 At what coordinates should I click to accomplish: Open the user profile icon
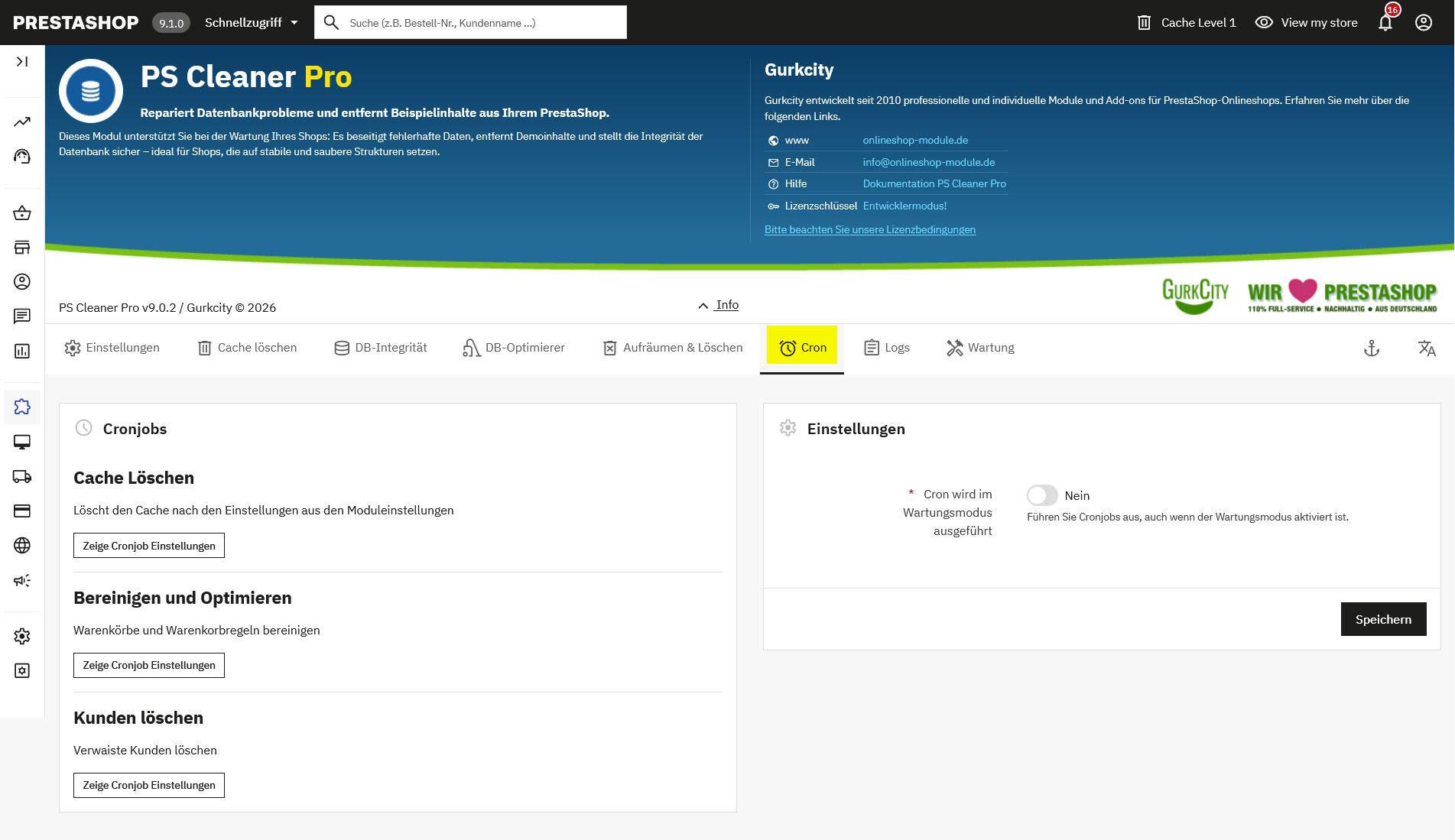(1424, 22)
